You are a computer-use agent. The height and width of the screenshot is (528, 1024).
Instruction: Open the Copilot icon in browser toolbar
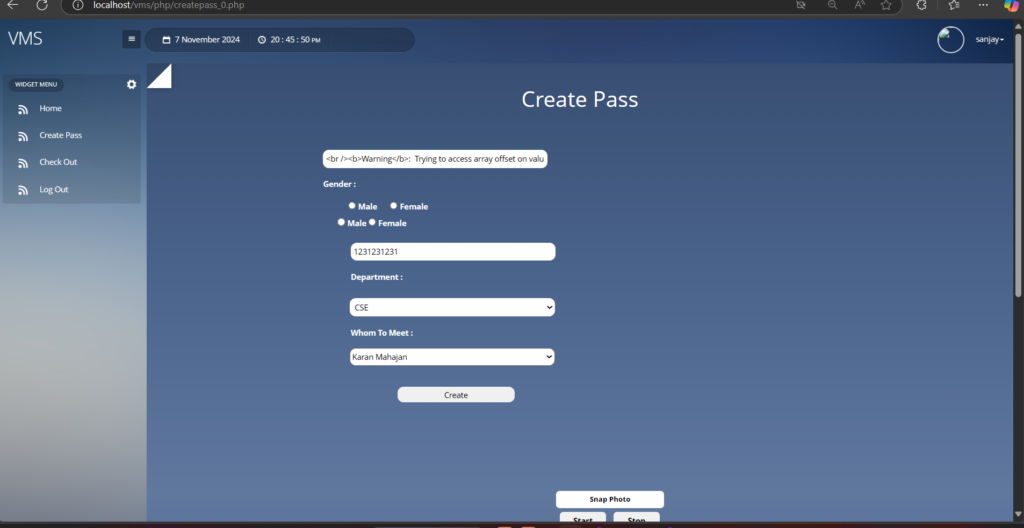pyautogui.click(x=1011, y=5)
